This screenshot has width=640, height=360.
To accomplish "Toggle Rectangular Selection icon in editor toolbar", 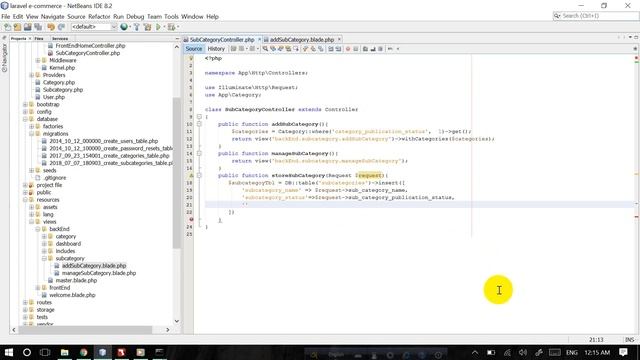I will point(296,49).
